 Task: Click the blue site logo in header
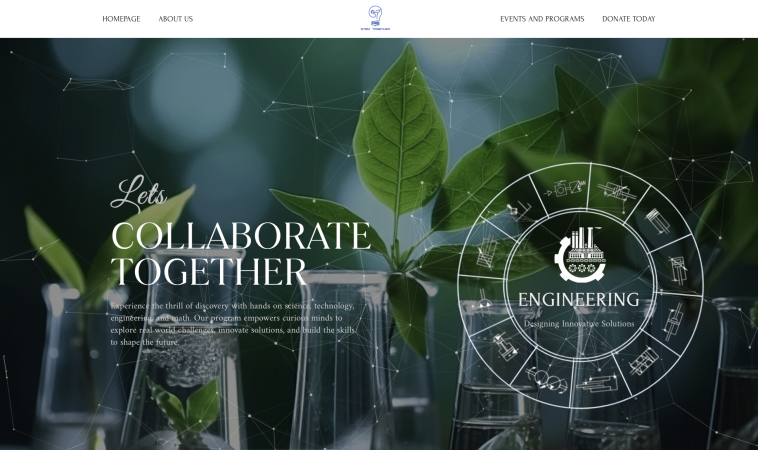[x=375, y=18]
